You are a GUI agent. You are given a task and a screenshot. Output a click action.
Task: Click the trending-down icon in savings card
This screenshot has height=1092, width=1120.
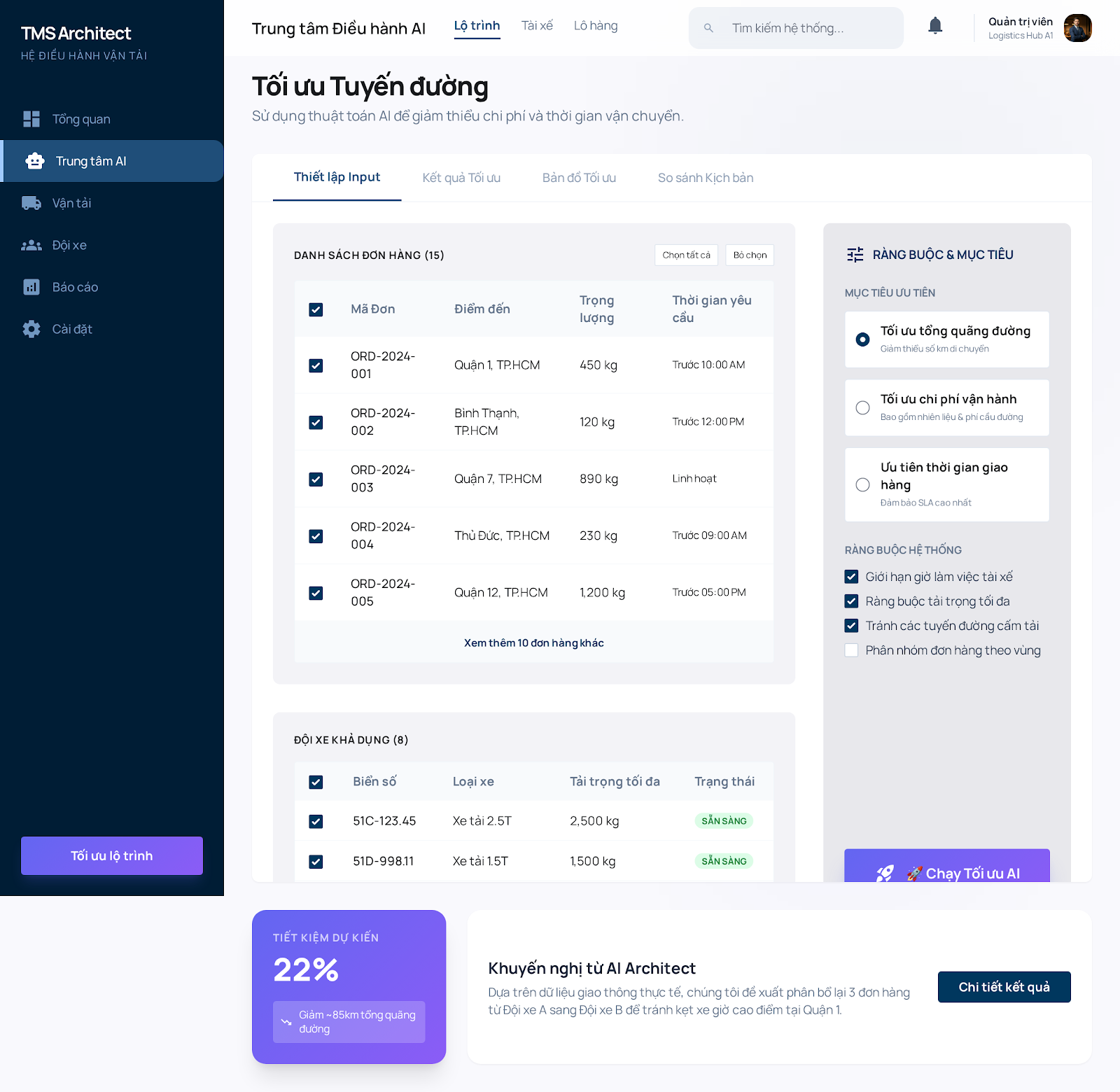[286, 1022]
